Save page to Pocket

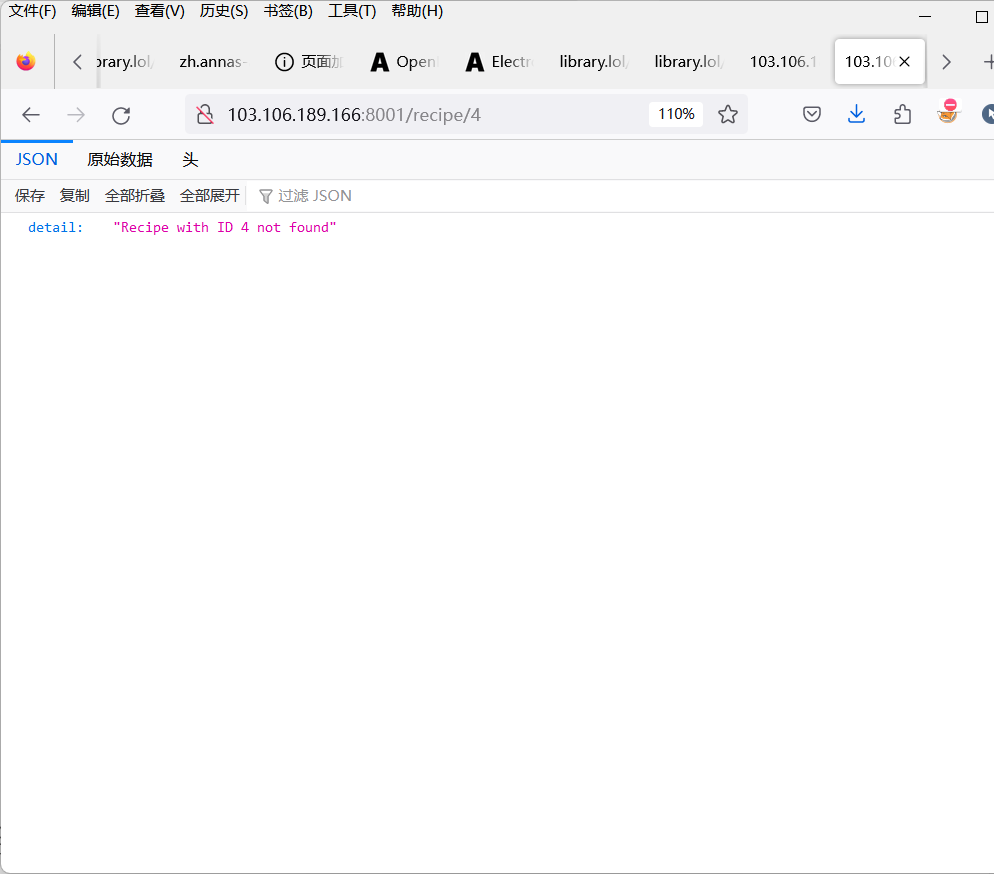click(811, 114)
